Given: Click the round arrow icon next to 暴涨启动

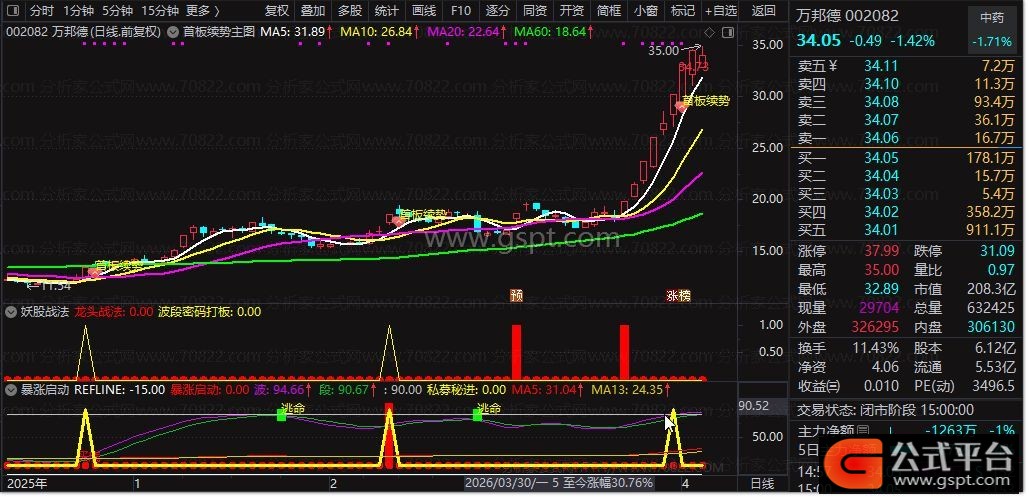Looking at the screenshot, I should pos(12,390).
